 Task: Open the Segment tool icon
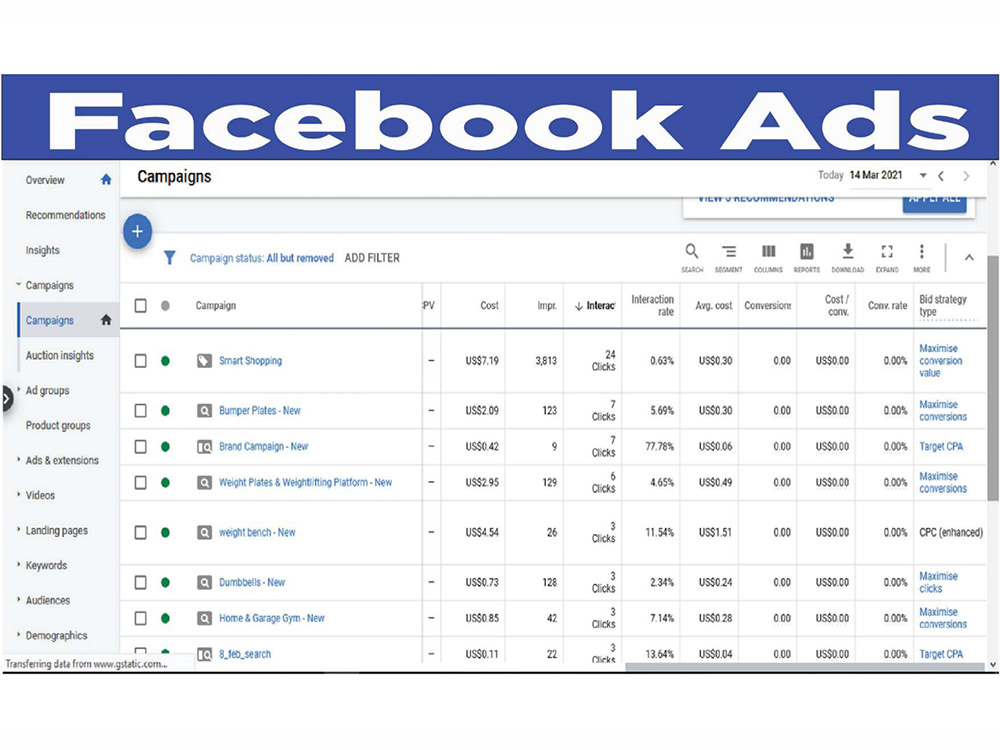(x=728, y=257)
